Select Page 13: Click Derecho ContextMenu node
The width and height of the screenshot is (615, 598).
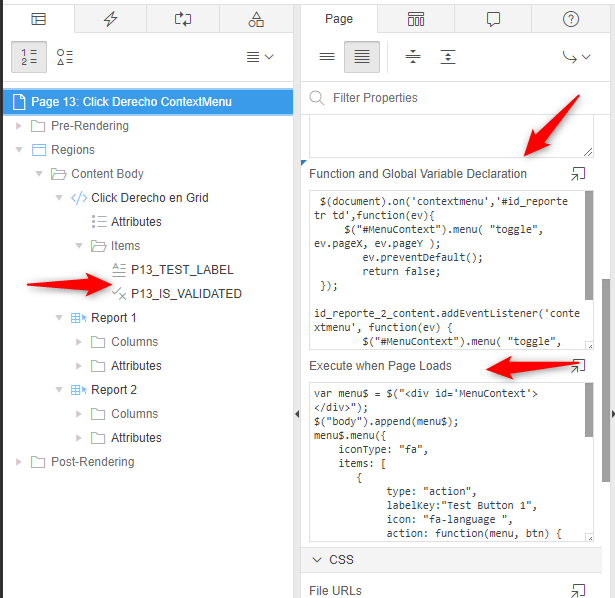click(x=131, y=102)
